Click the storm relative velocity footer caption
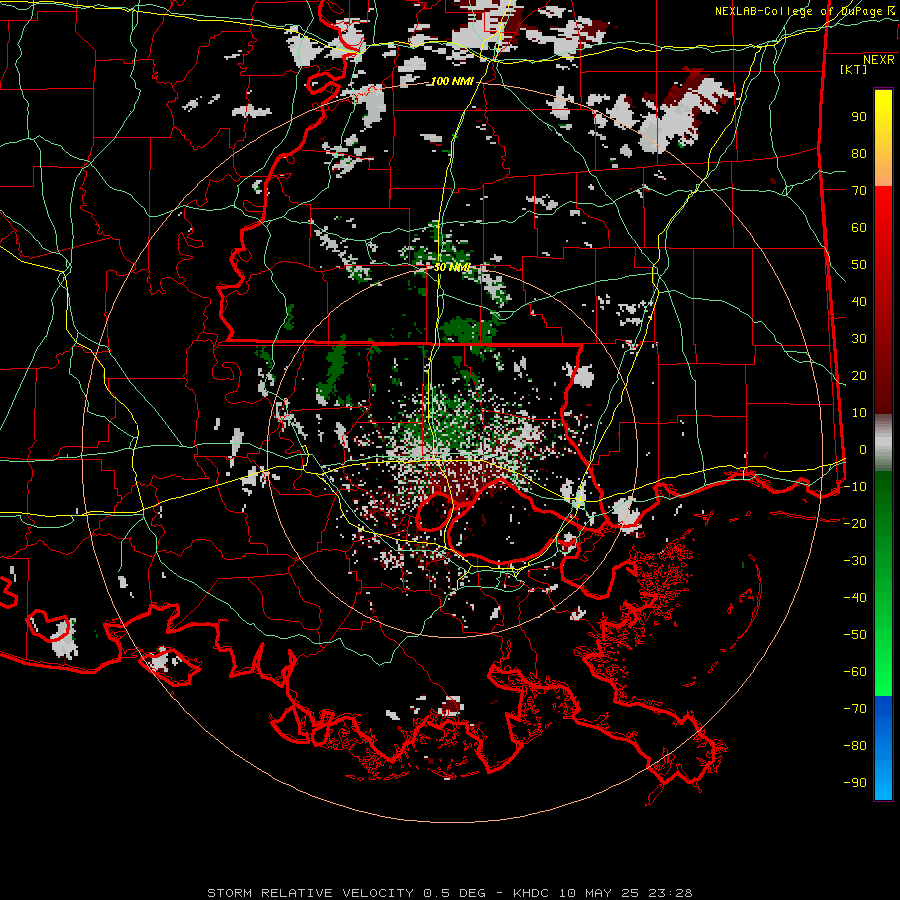The width and height of the screenshot is (900, 900). (449, 893)
